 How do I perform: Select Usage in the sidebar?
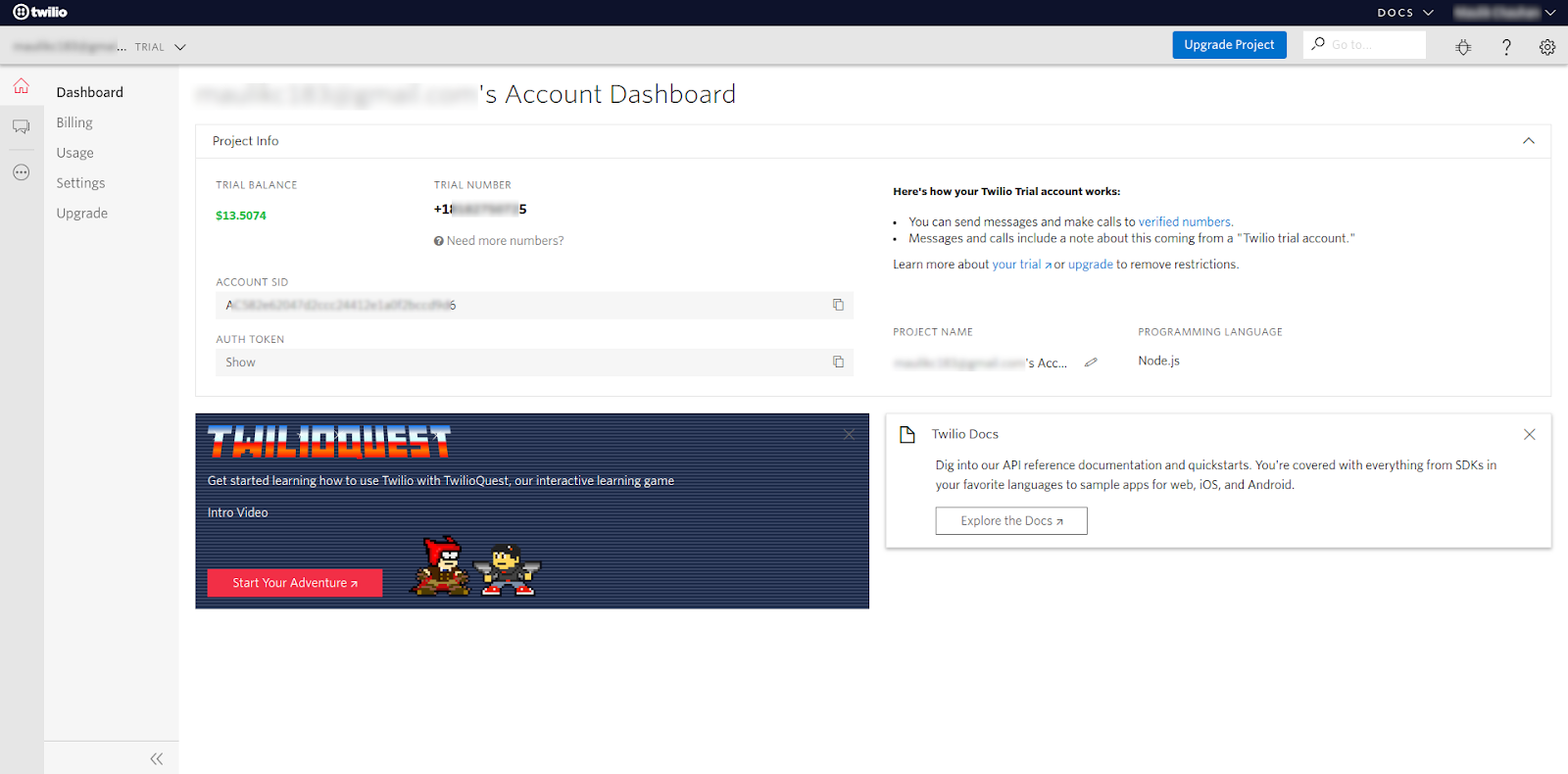(74, 153)
